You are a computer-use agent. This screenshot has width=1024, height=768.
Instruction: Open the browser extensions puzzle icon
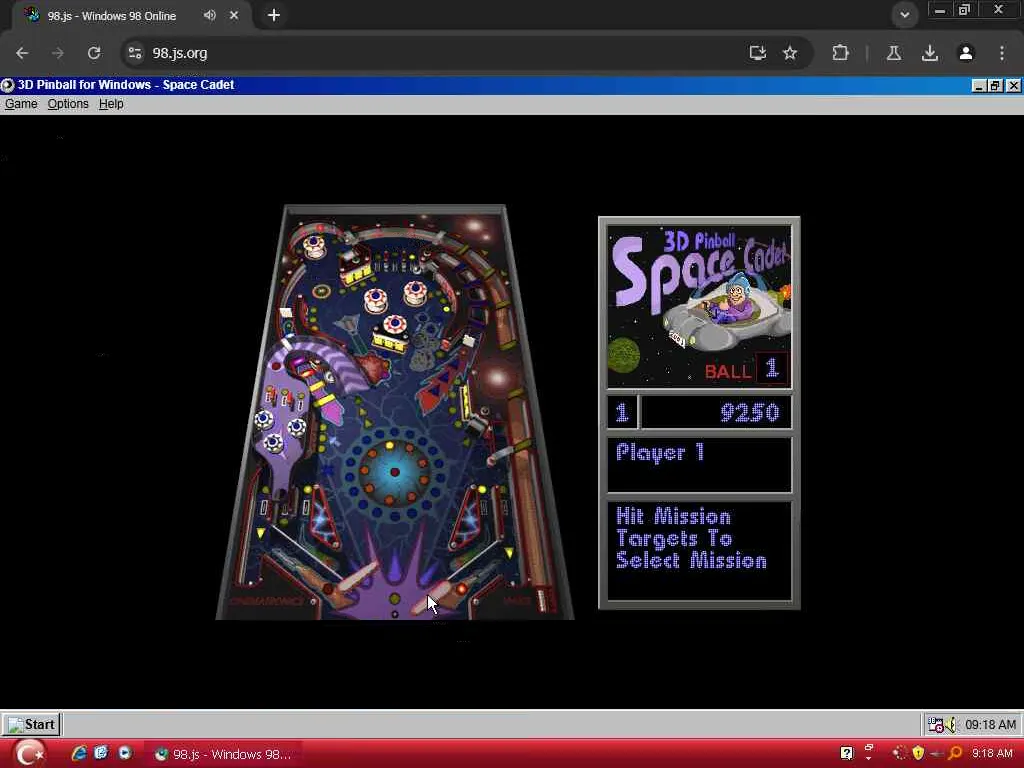click(x=840, y=53)
